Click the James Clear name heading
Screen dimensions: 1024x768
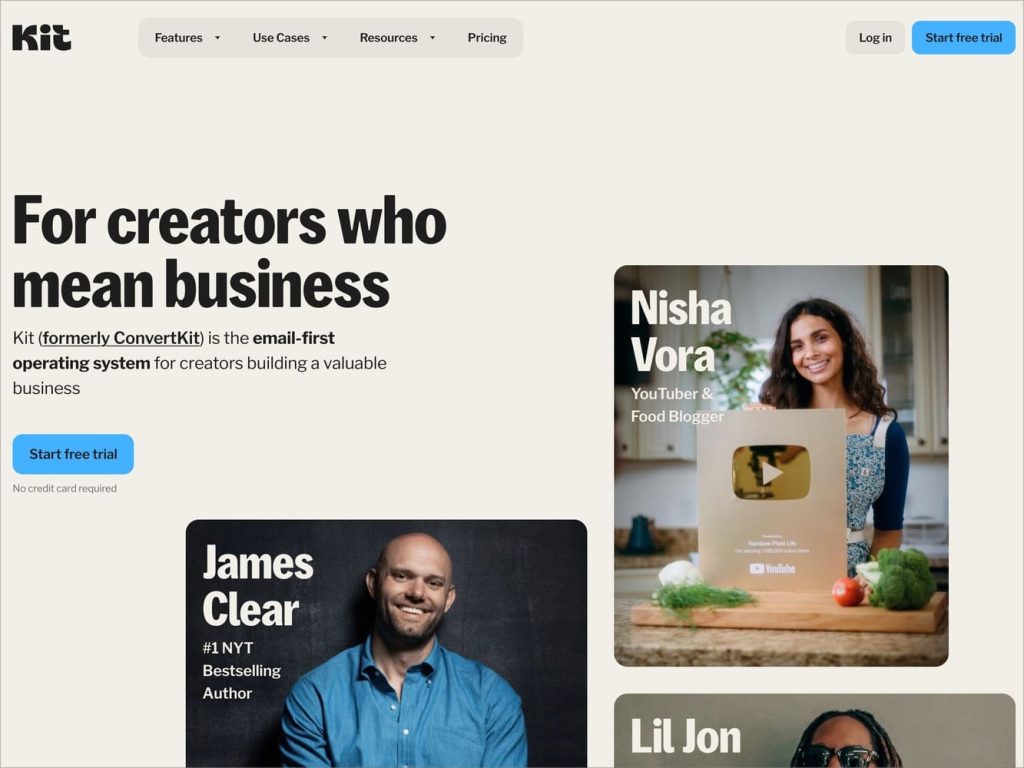pos(258,586)
